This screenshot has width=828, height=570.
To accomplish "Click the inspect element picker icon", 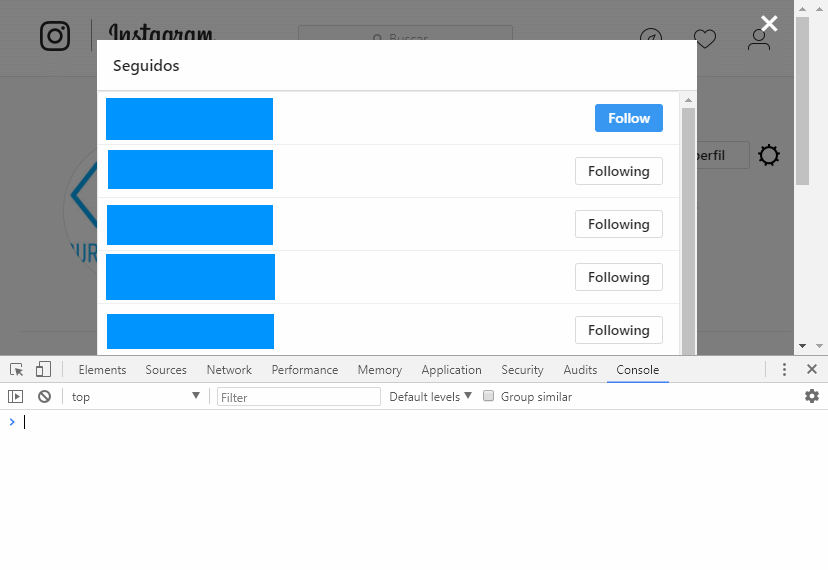I will click(16, 370).
